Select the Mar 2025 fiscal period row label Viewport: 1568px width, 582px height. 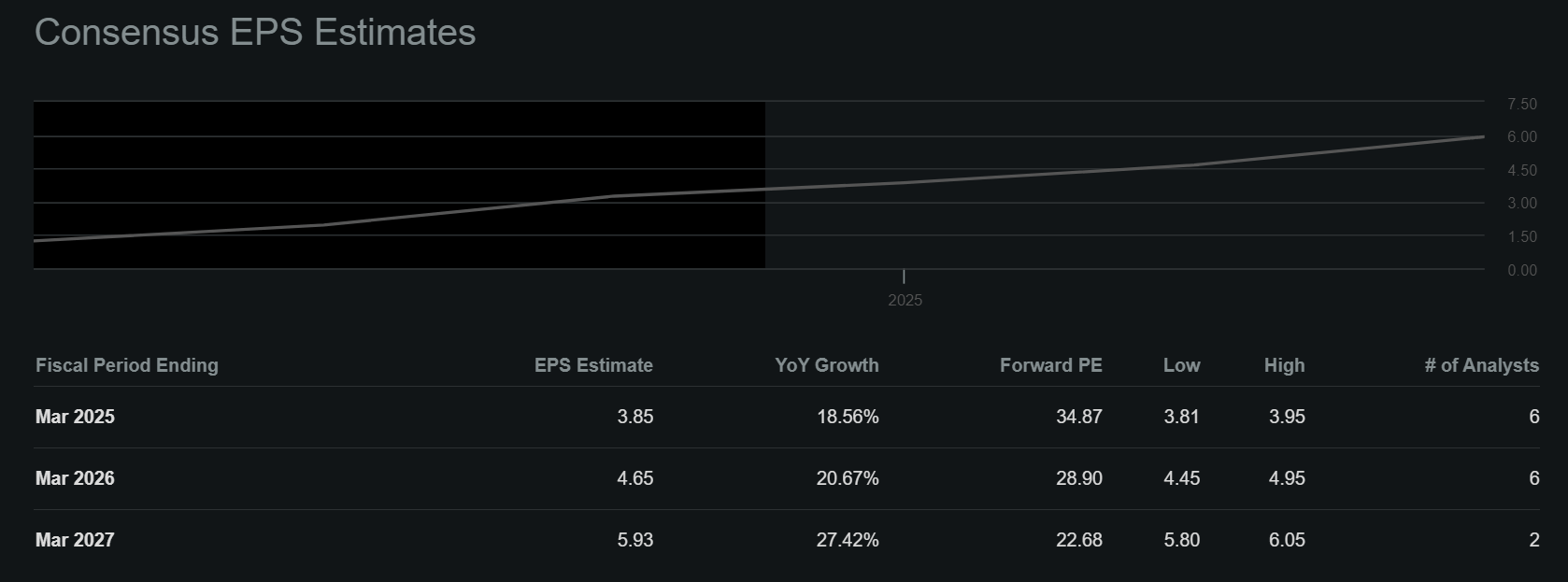75,417
